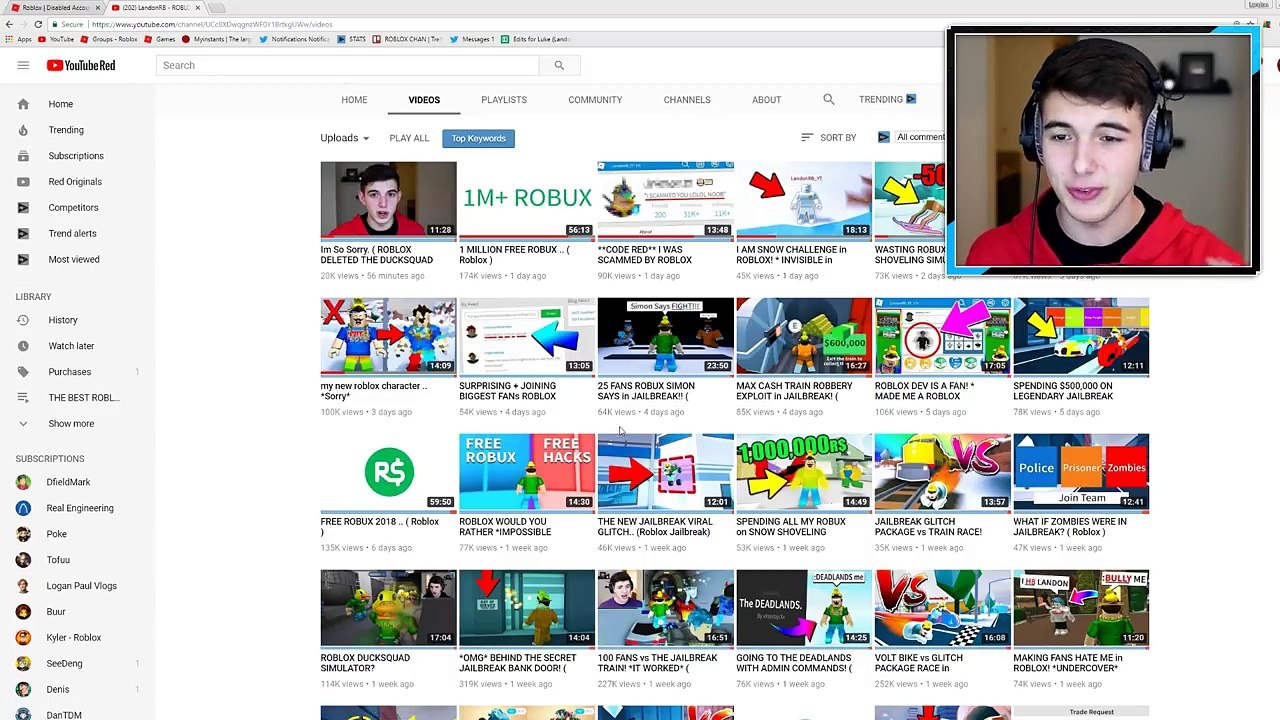The image size is (1280, 720).
Task: Open the Subscriptions sidebar entry
Action: pos(76,156)
